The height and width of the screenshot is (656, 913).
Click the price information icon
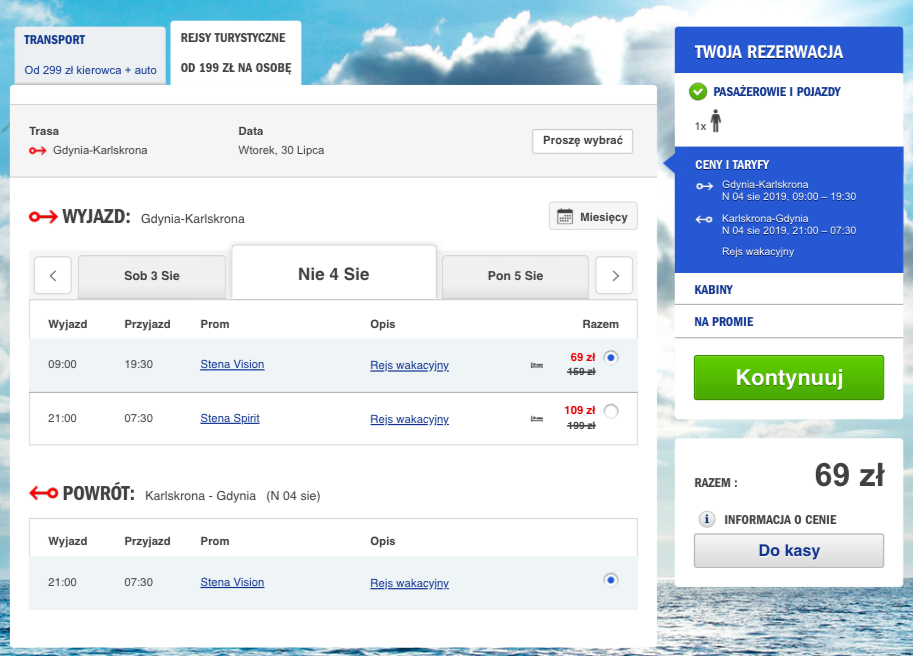click(707, 520)
